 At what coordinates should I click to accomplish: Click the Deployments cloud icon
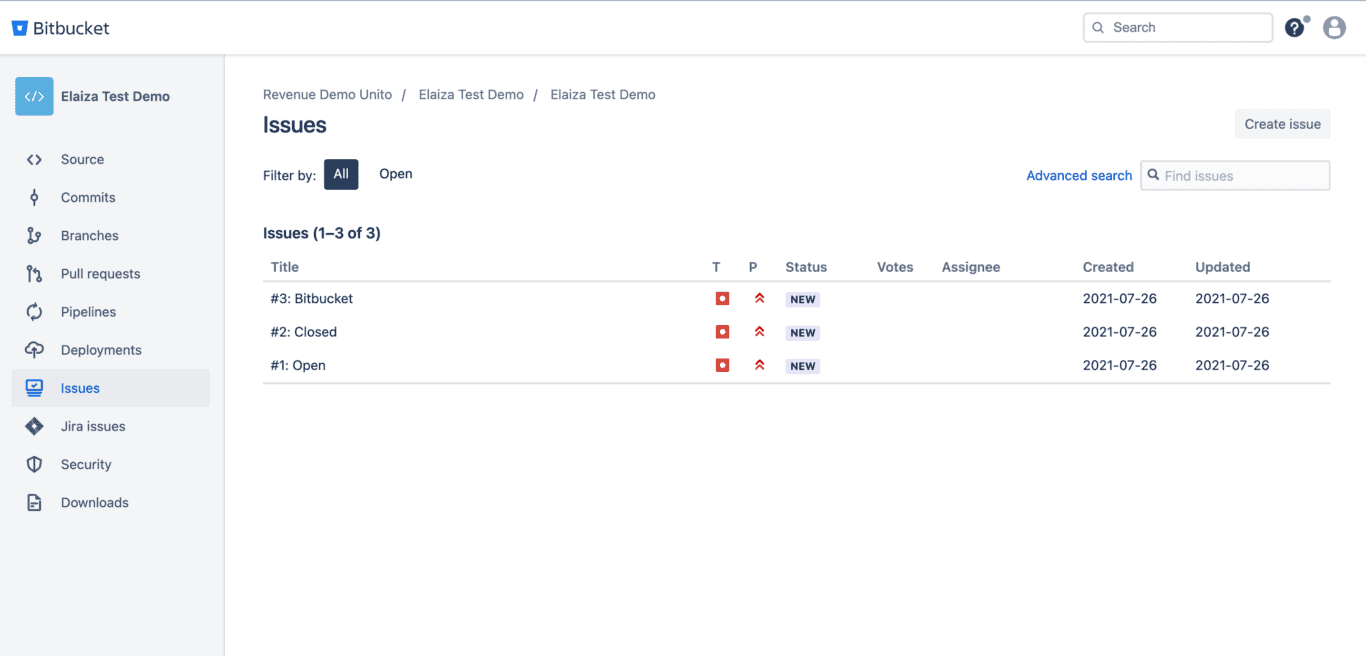[x=34, y=350]
